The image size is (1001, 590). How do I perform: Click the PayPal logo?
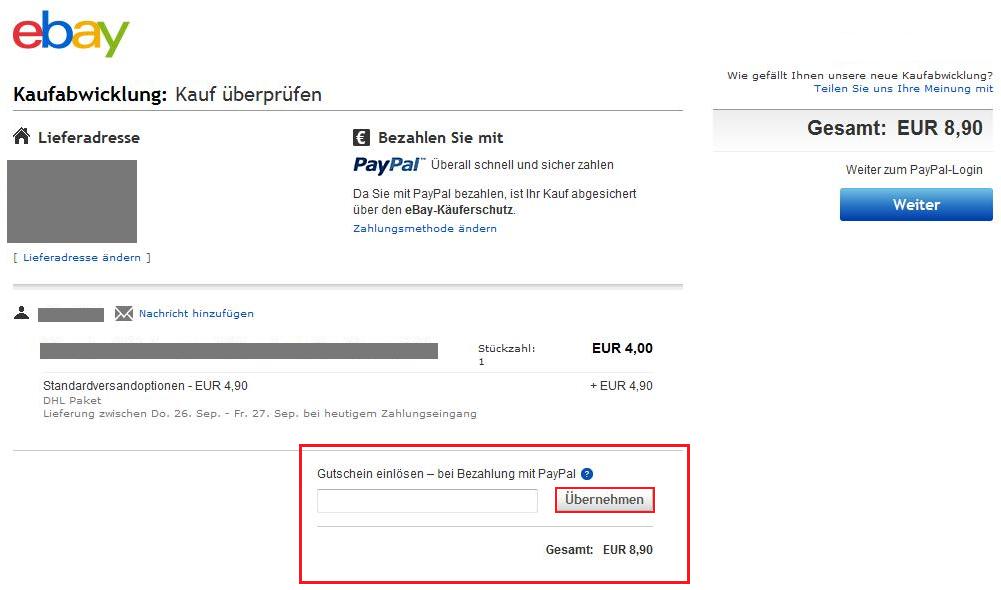coord(389,165)
